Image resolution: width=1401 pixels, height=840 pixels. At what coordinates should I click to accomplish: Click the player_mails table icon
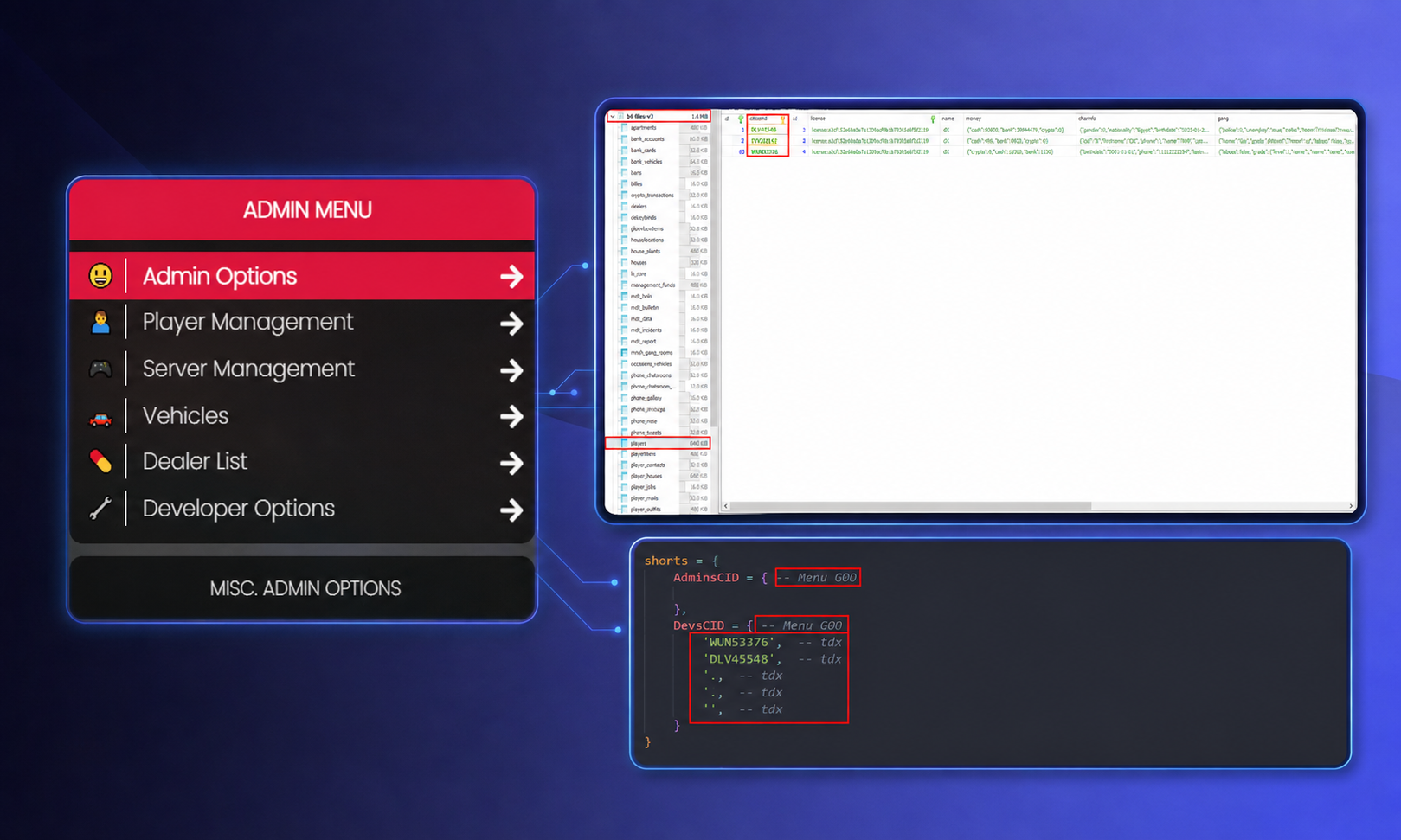tap(624, 498)
